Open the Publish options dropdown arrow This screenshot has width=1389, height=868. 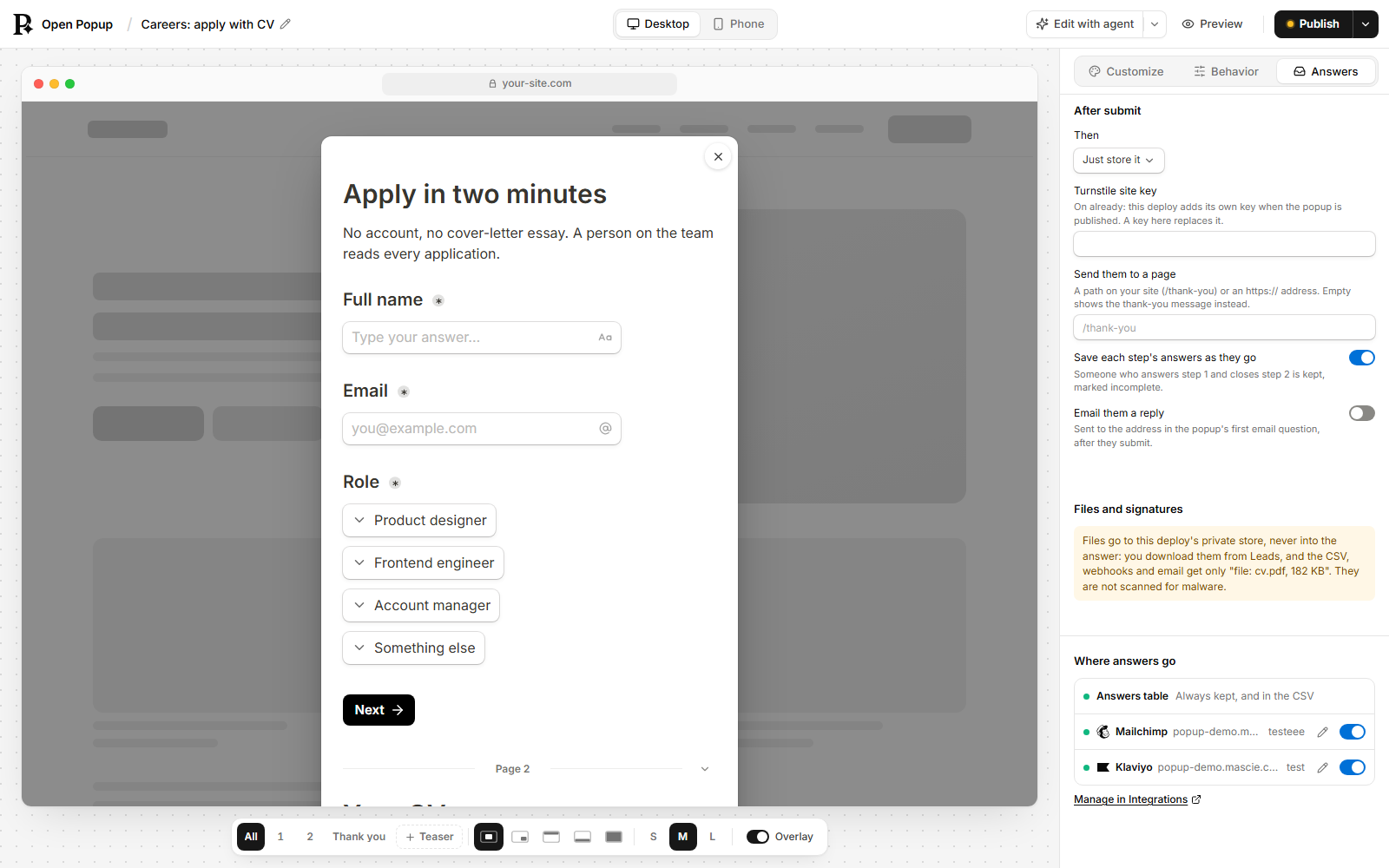point(1366,24)
